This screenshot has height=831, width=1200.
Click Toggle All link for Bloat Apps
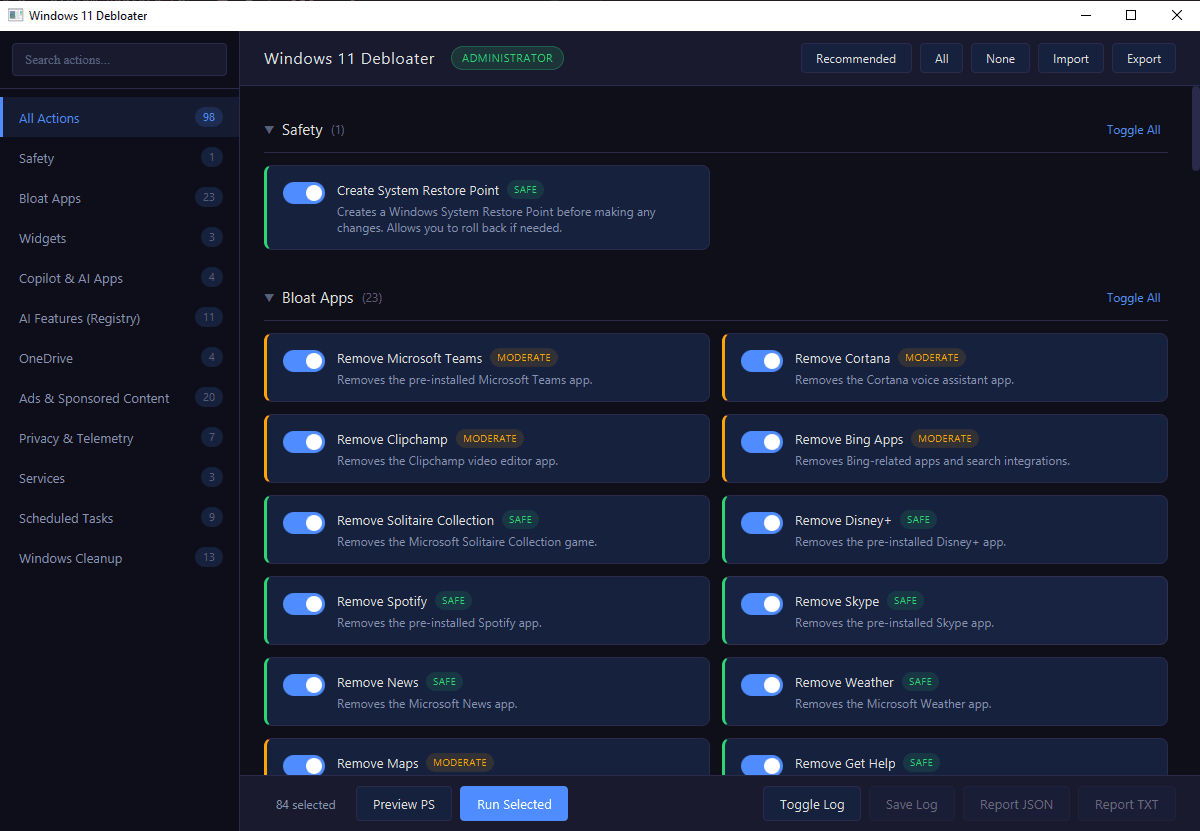click(x=1133, y=298)
